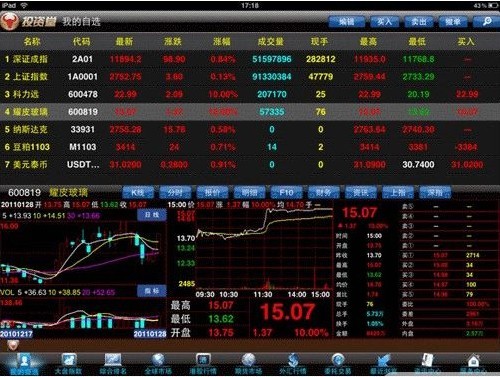Open 大盘指数 icon in bottom bar
Viewport: 500px width, 377px height.
click(x=69, y=364)
